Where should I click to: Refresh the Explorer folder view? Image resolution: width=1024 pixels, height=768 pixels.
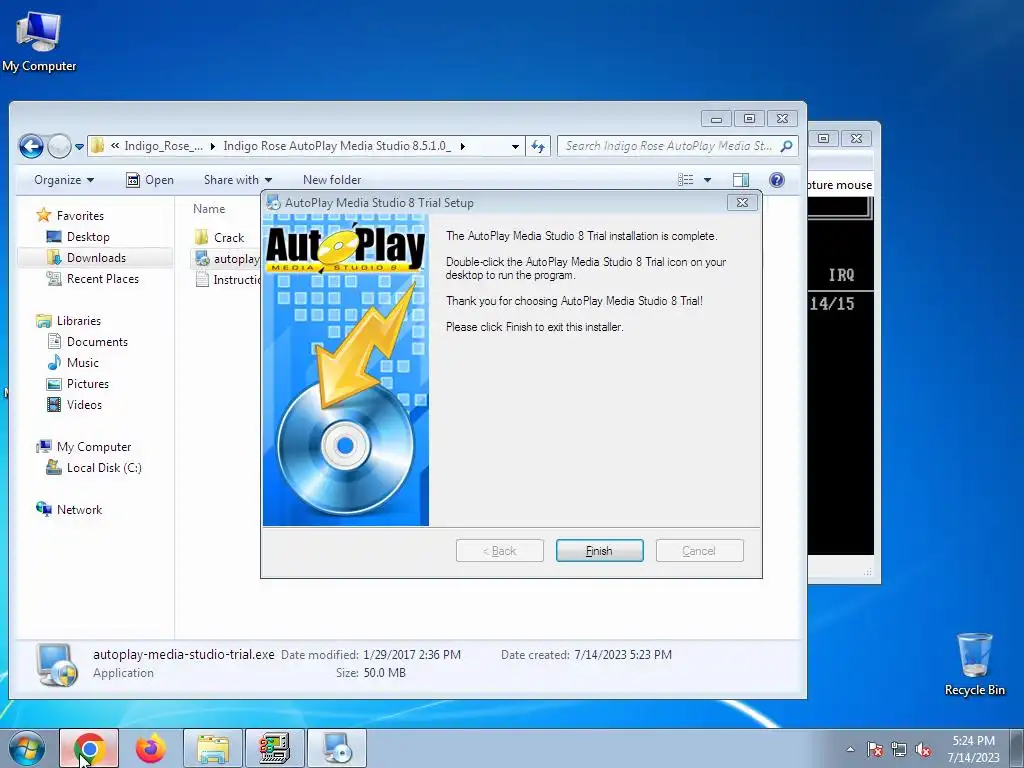[538, 146]
